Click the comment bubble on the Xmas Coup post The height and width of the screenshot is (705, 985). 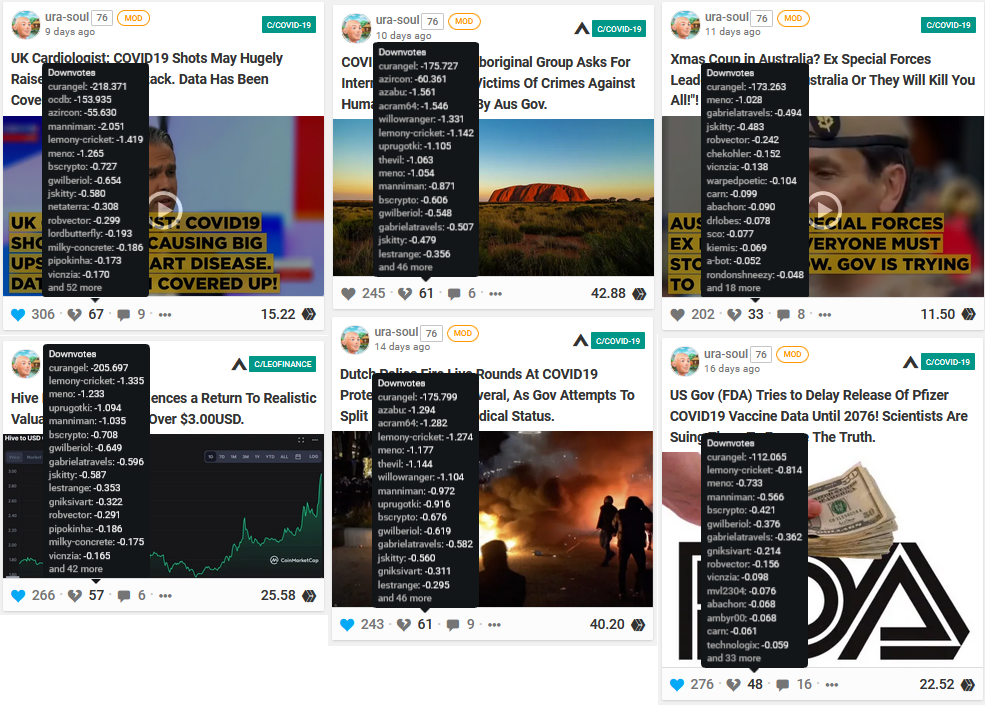(783, 315)
